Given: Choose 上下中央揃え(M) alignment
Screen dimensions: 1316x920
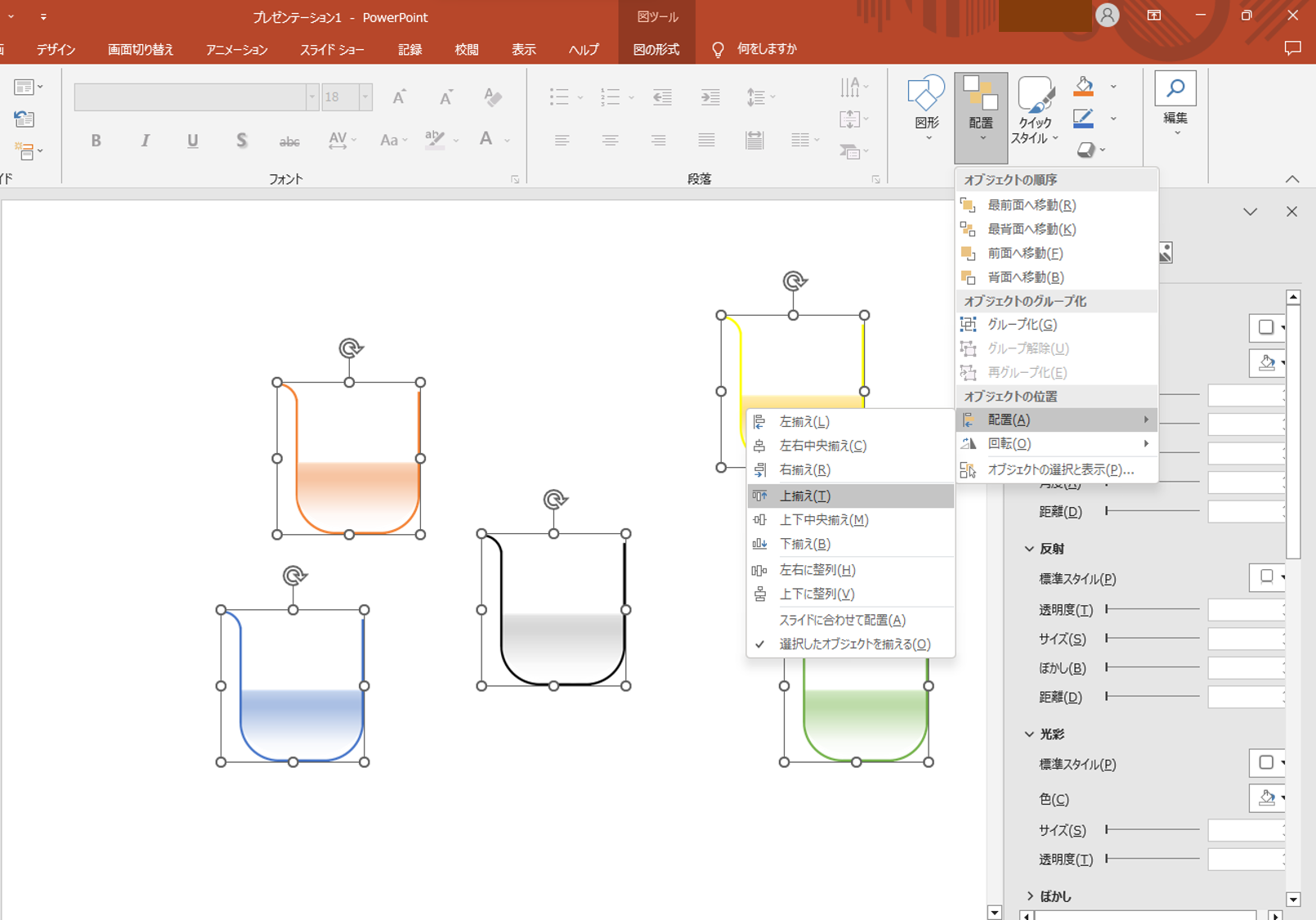Looking at the screenshot, I should click(x=850, y=520).
